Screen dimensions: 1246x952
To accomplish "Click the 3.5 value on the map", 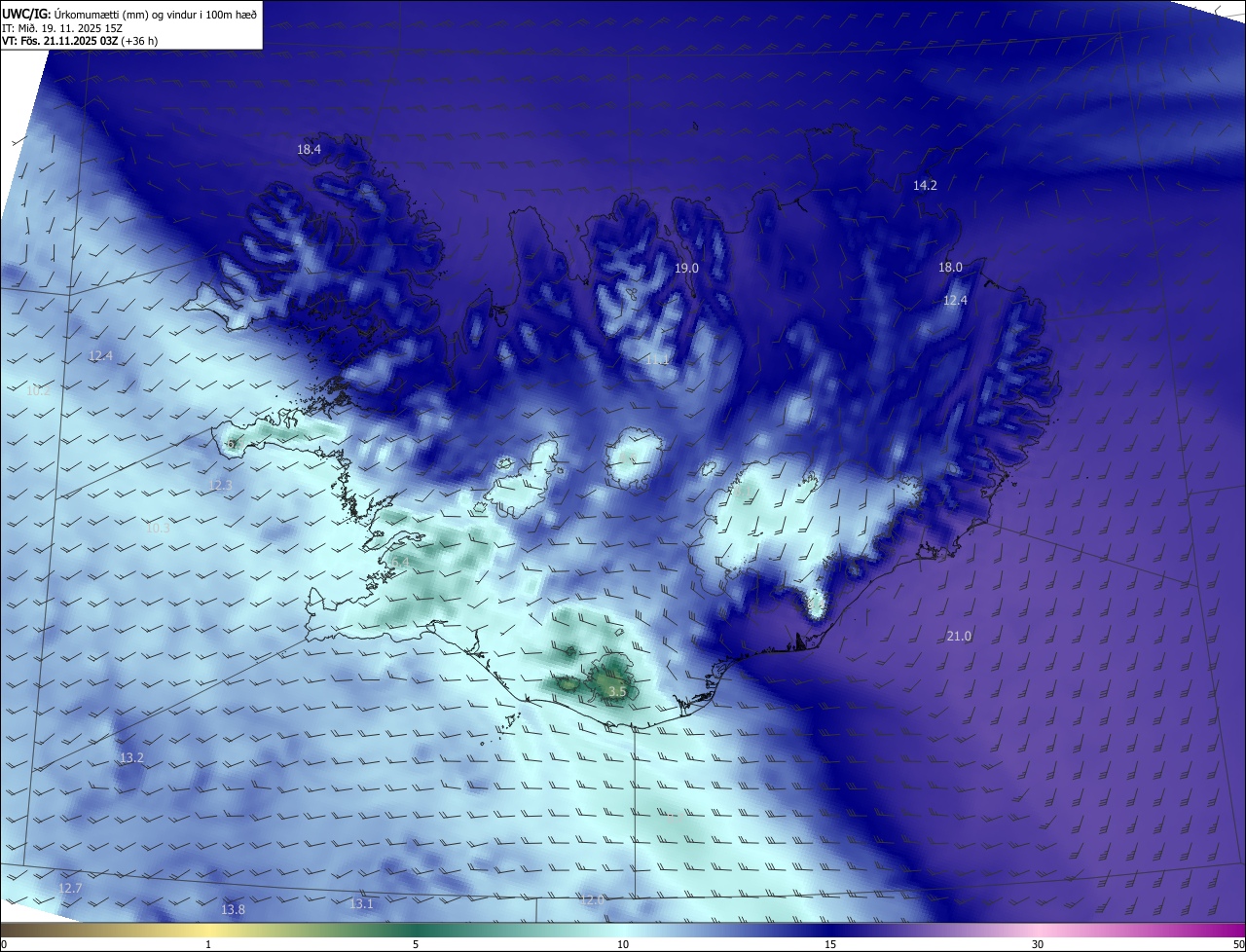I will tap(617, 692).
